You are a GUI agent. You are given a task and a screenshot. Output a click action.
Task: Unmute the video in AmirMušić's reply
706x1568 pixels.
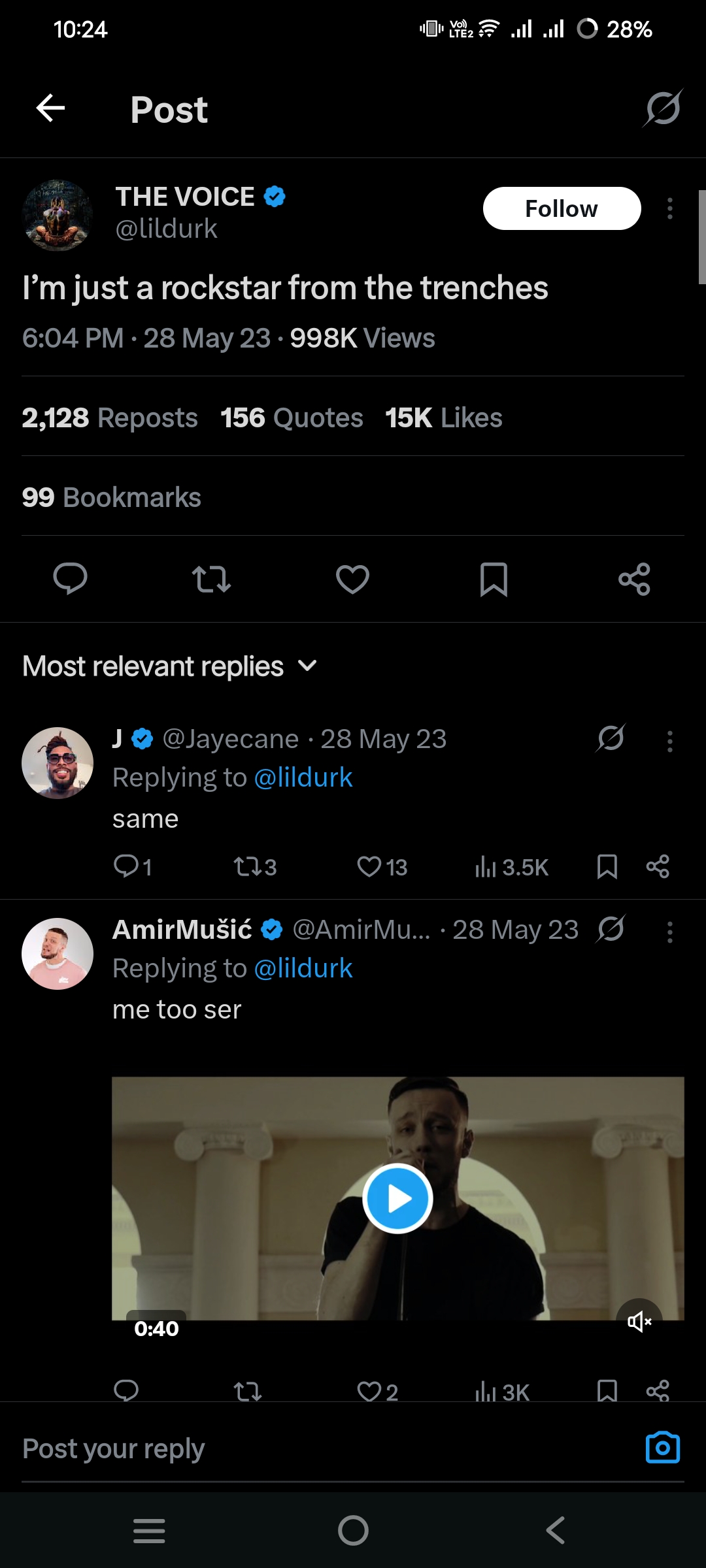pos(639,1321)
